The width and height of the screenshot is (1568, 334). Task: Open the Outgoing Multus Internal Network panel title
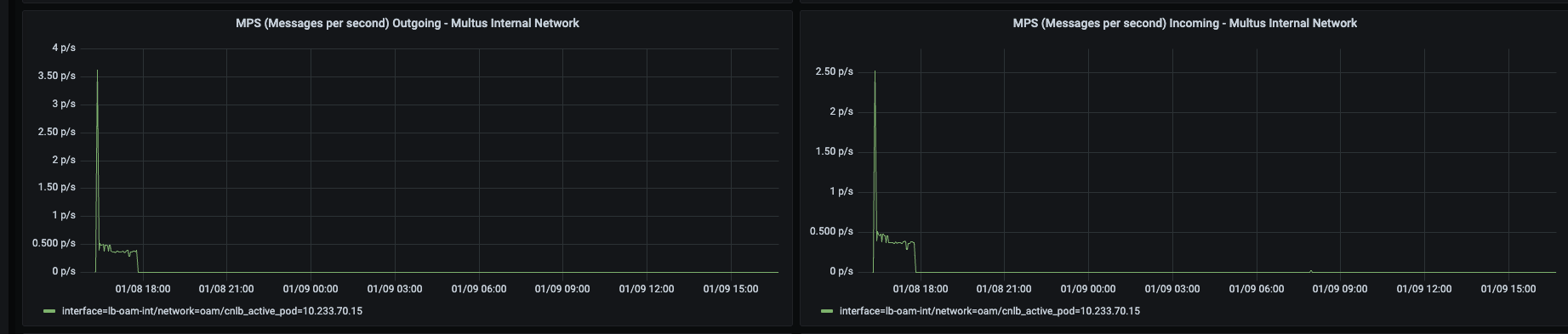[407, 23]
